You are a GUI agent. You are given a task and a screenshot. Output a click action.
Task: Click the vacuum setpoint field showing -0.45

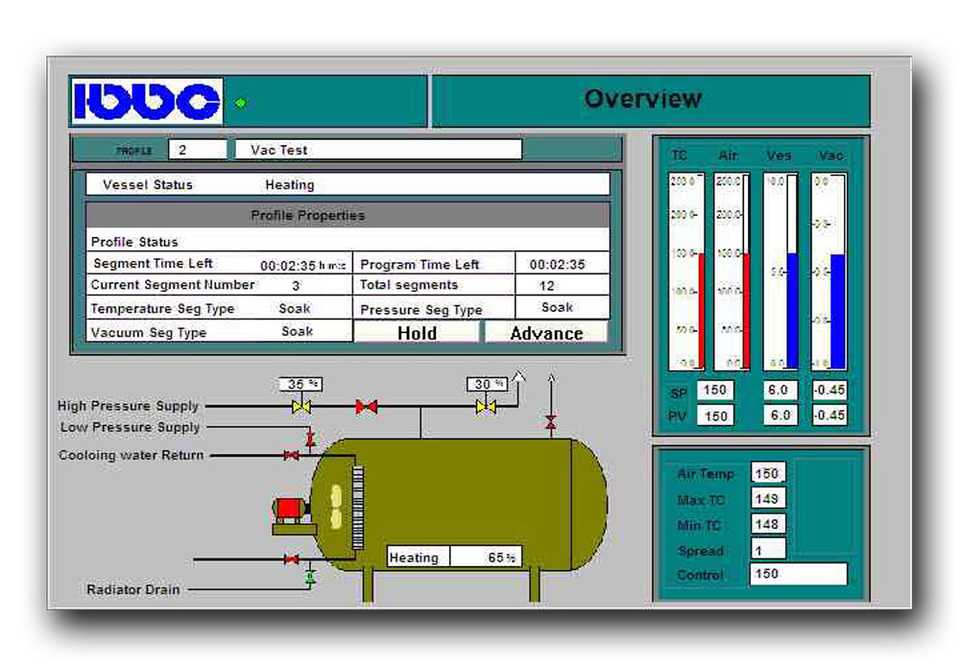tap(829, 390)
